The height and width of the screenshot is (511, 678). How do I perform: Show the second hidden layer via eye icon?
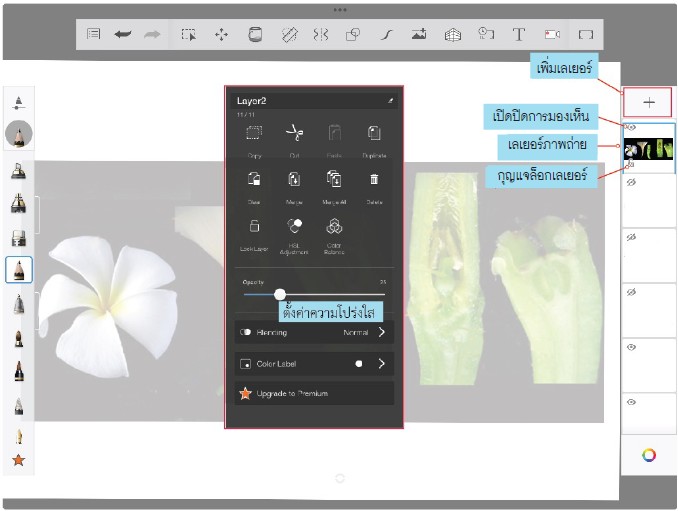tap(631, 237)
